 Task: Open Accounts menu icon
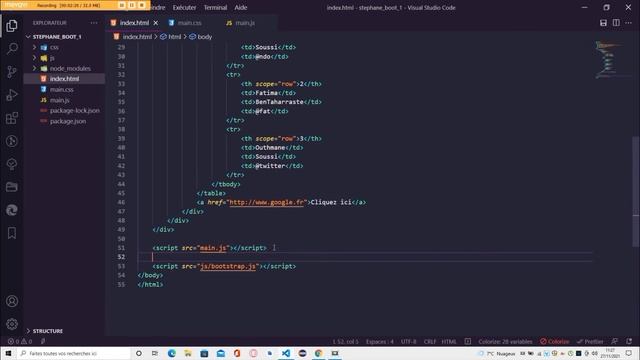[12, 301]
